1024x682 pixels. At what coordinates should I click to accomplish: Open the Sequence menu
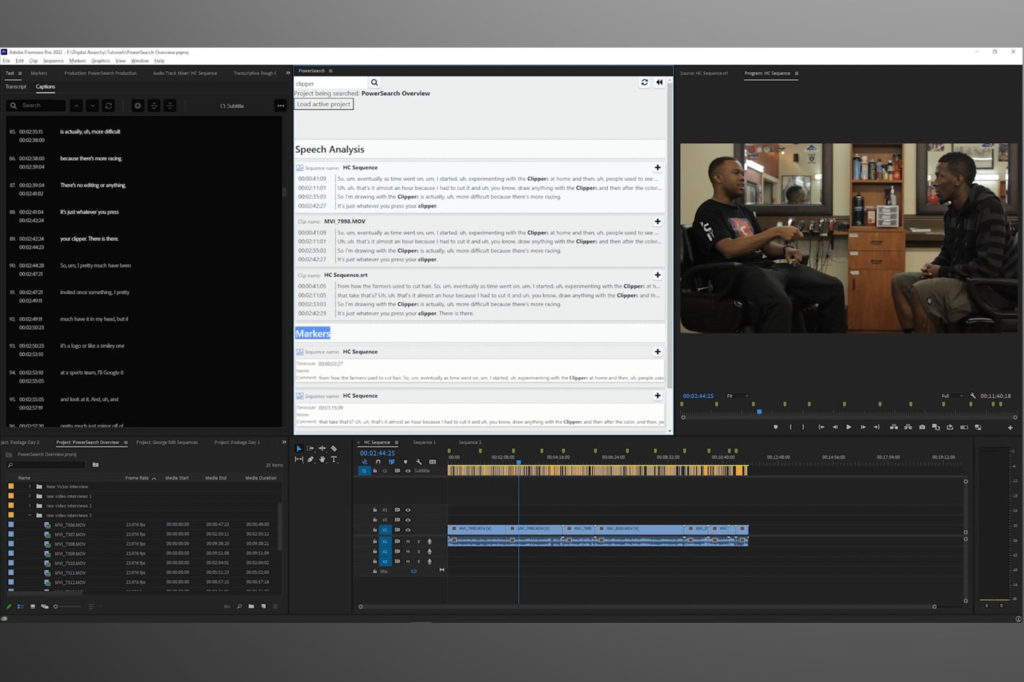pyautogui.click(x=54, y=61)
